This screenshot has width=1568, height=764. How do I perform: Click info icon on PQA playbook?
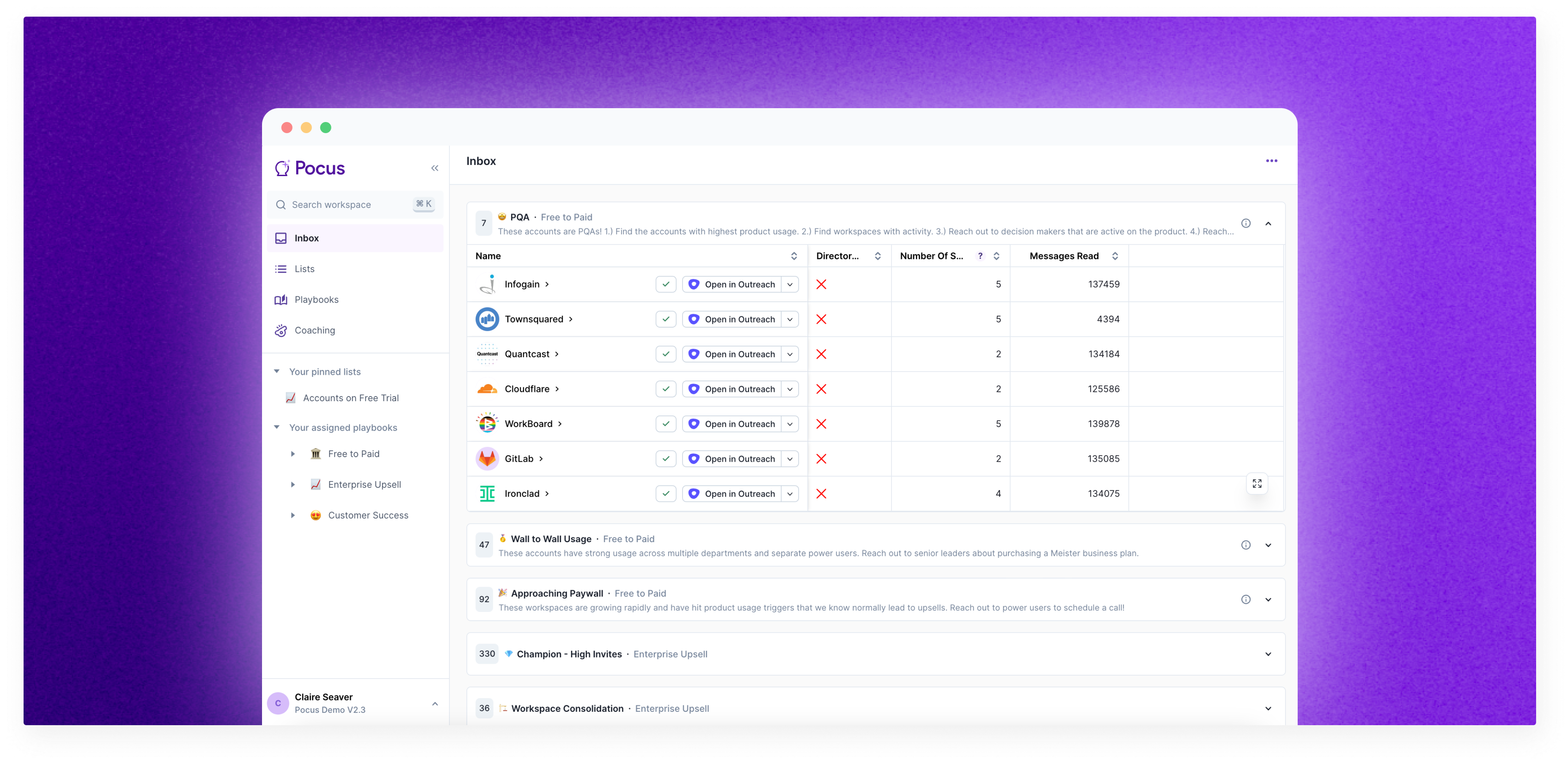pyautogui.click(x=1245, y=223)
